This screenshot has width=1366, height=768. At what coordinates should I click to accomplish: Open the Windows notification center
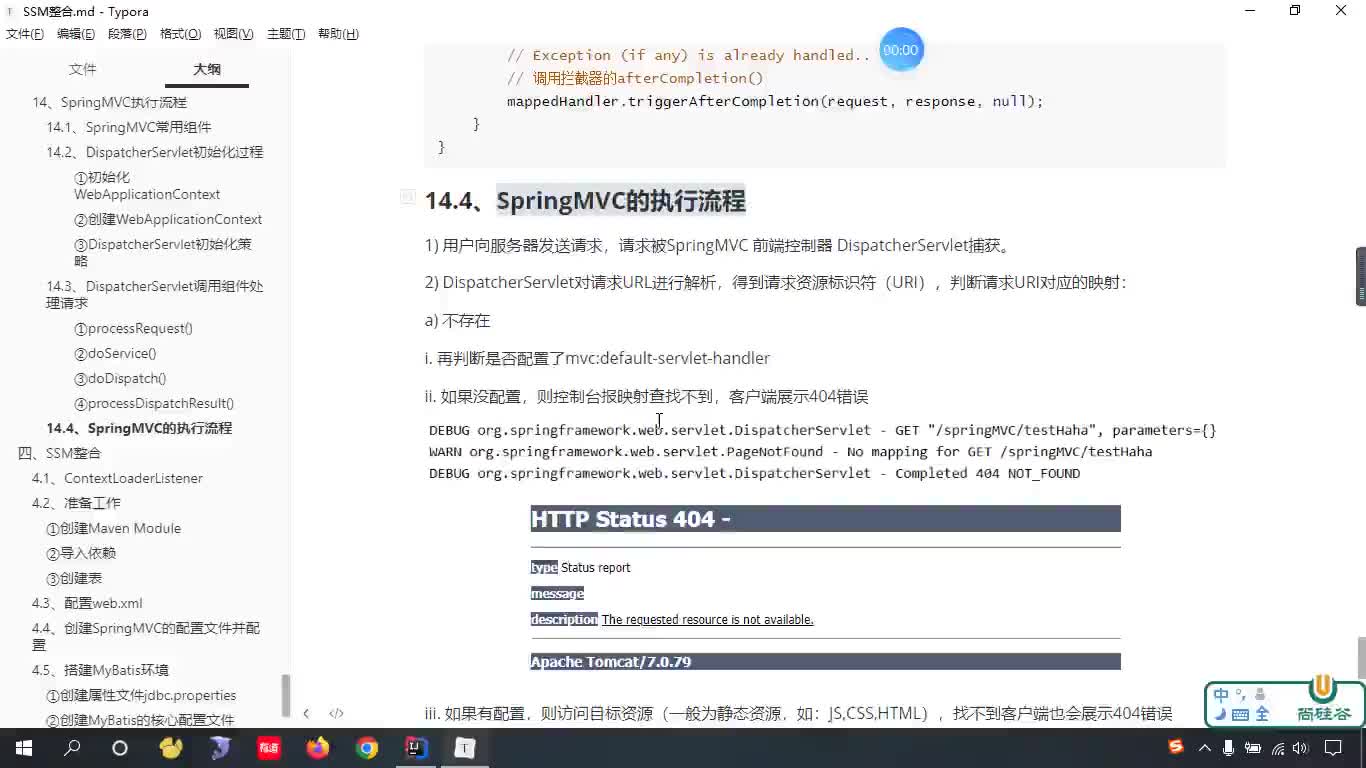(x=1333, y=747)
